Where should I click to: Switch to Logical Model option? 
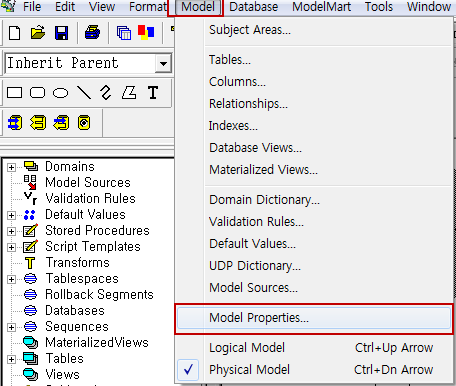313,348
